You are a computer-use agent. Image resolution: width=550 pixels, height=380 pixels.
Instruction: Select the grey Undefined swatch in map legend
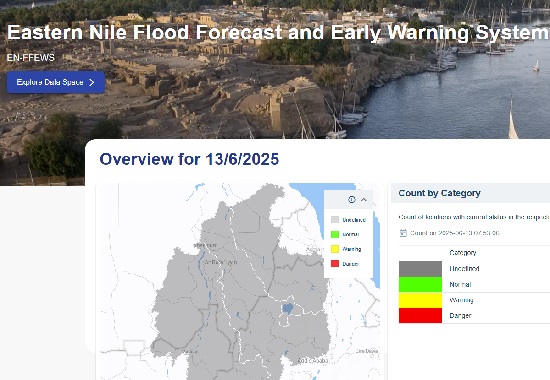tap(335, 220)
